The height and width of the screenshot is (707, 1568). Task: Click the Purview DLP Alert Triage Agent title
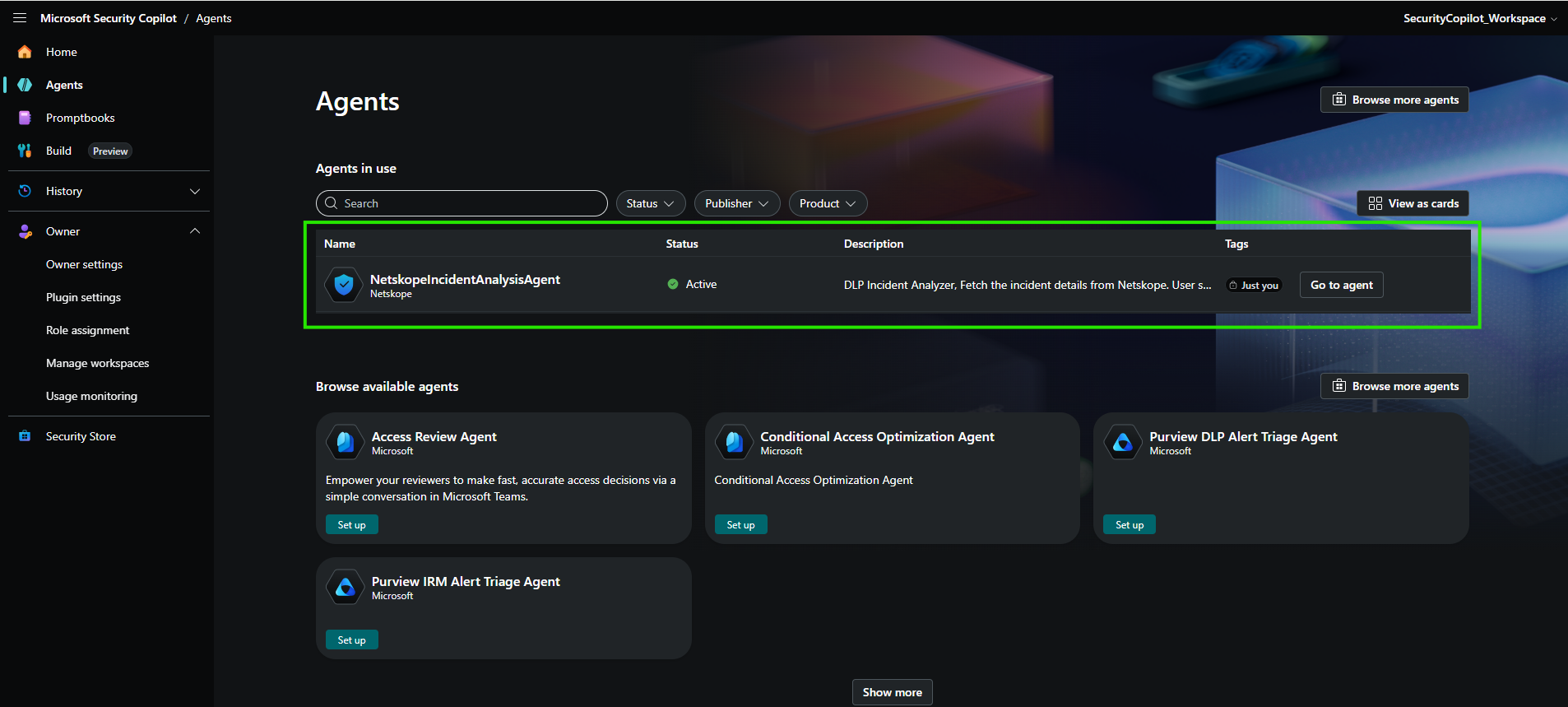(x=1243, y=437)
